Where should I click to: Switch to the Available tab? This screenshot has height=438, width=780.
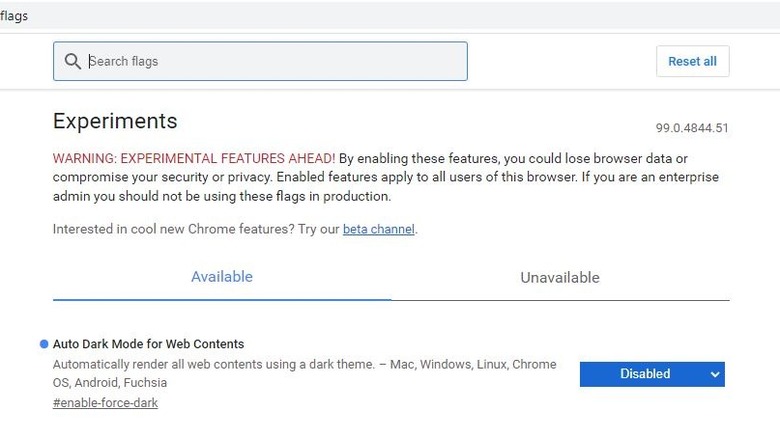point(222,277)
